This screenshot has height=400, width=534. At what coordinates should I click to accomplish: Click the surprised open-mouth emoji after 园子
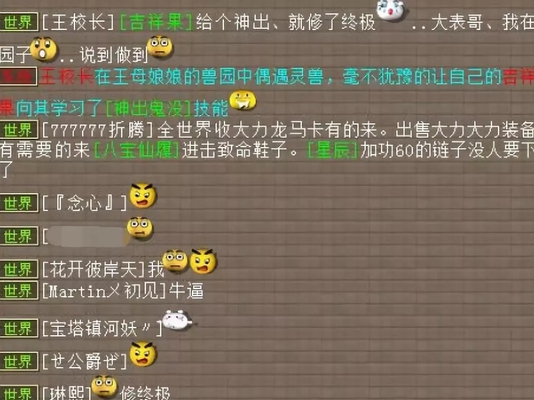point(44,49)
